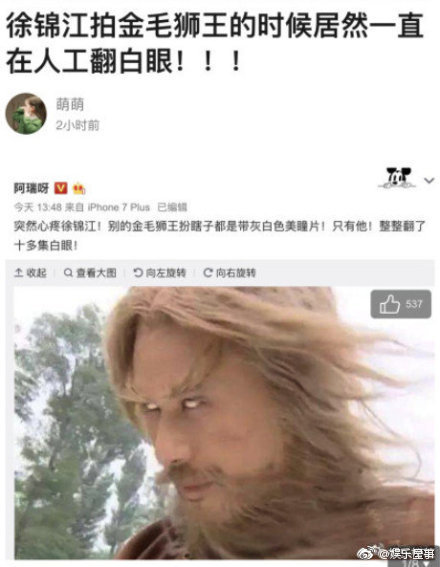Open 阿瑞呀 Weibo profile name
Image resolution: width=440 pixels, height=567 pixels.
[x=31, y=188]
